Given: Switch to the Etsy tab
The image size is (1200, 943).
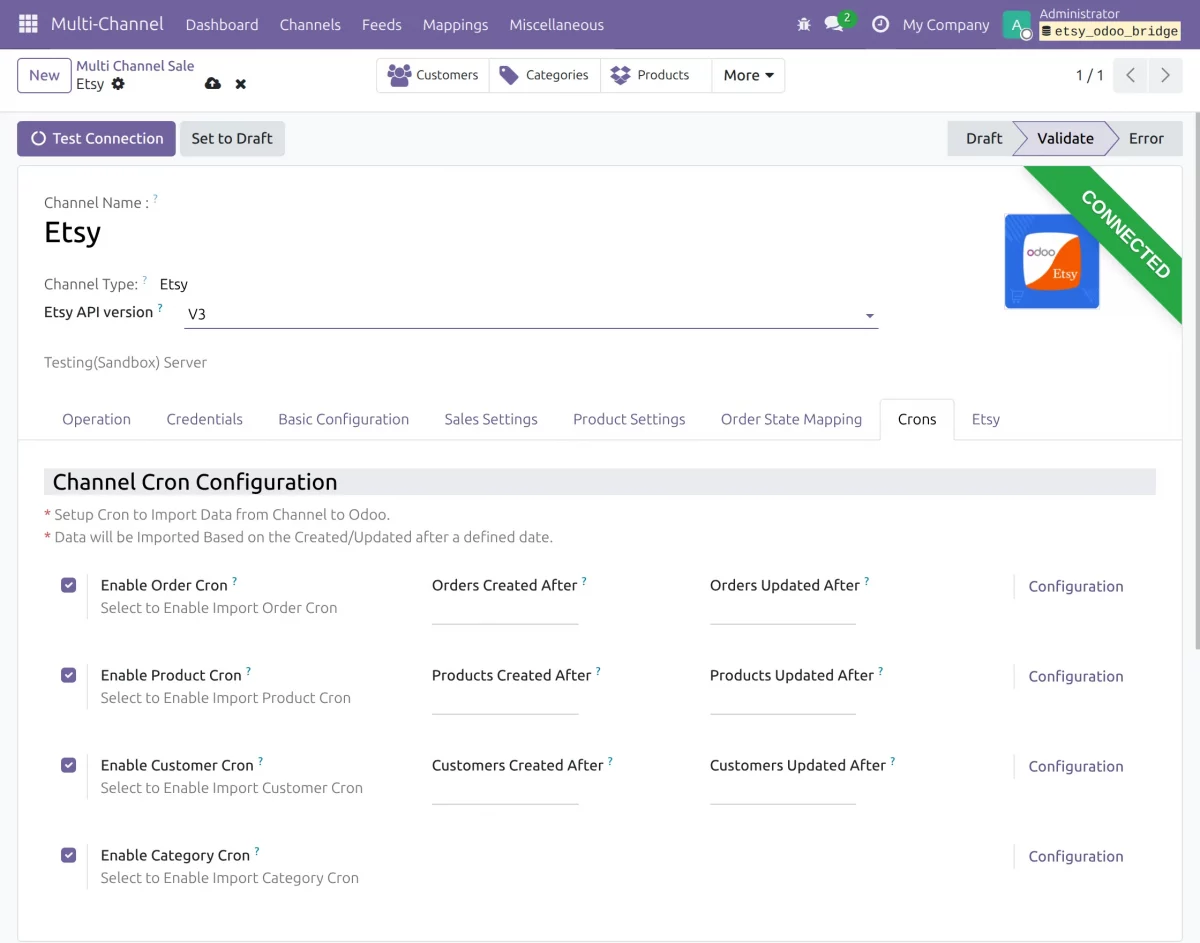Looking at the screenshot, I should 985,419.
